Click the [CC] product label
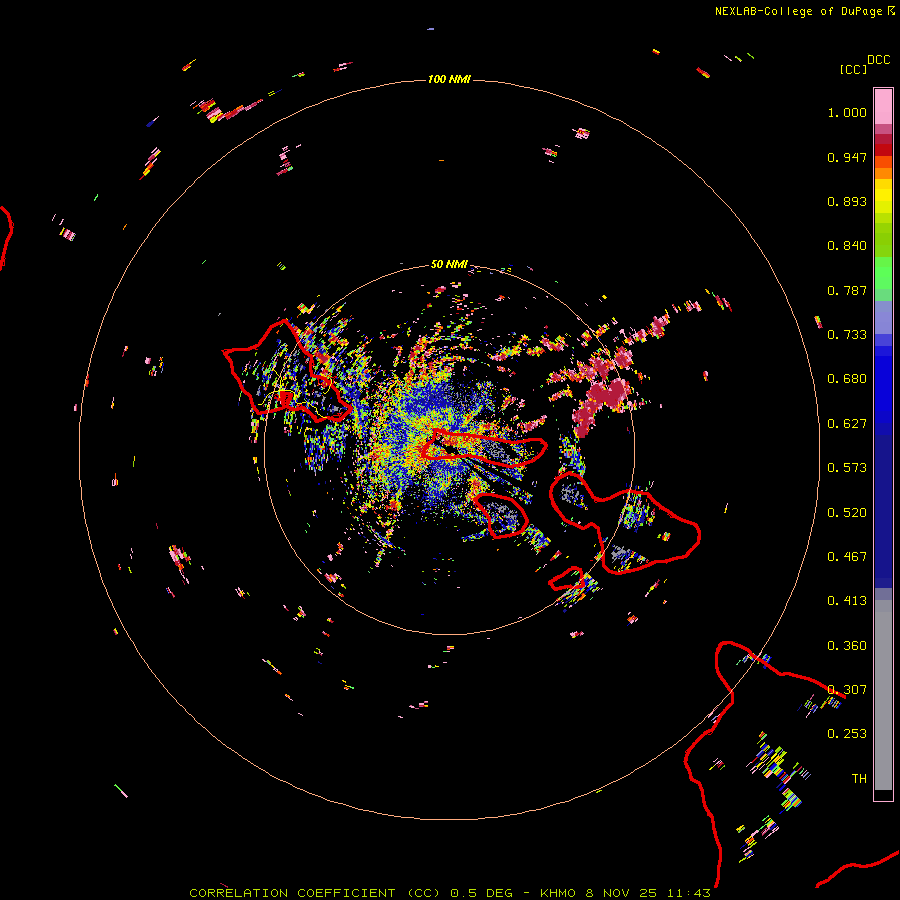Image resolution: width=900 pixels, height=900 pixels. tap(853, 69)
